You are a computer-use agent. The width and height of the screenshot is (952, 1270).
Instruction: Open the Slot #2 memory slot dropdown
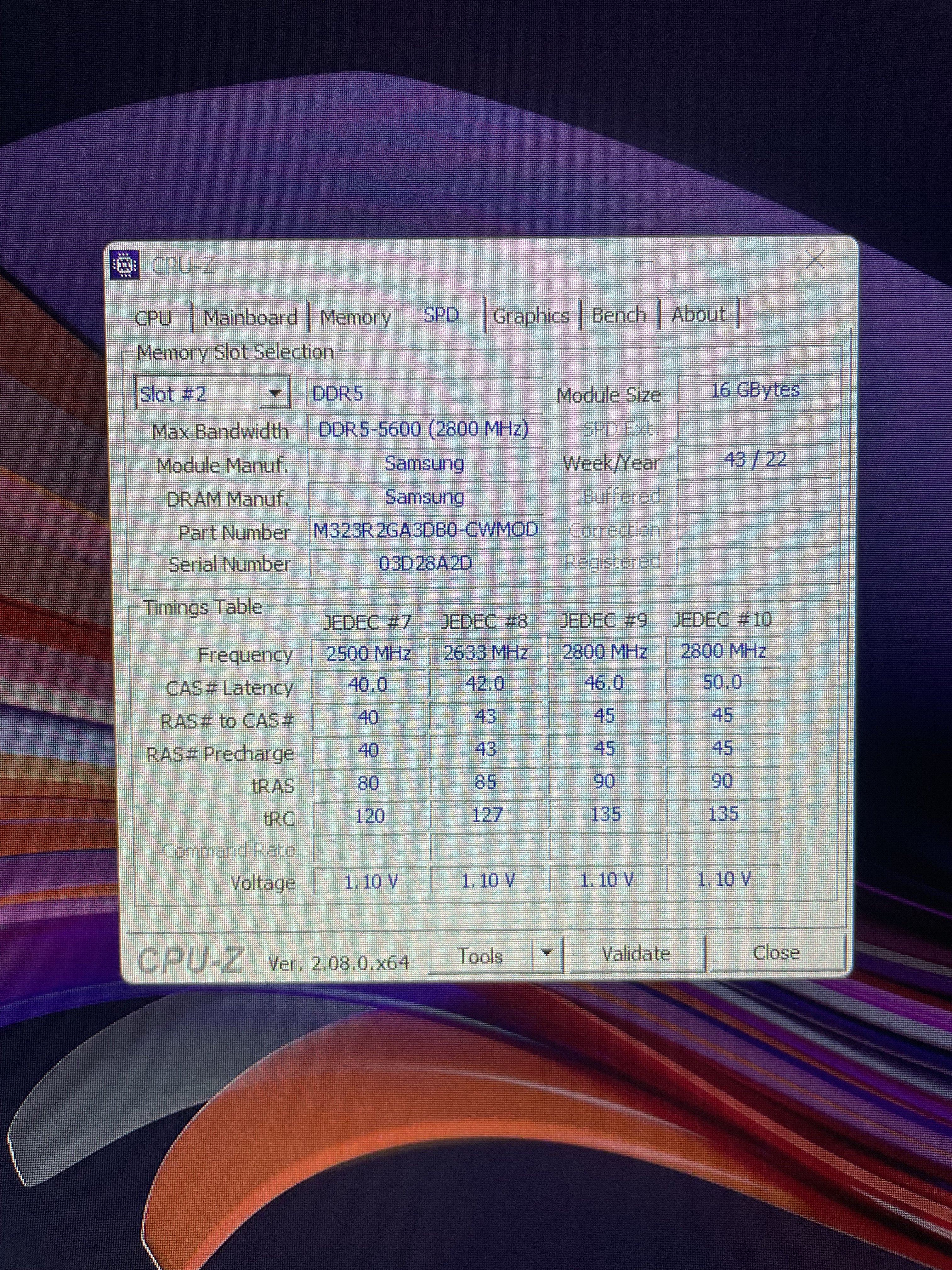pos(212,393)
